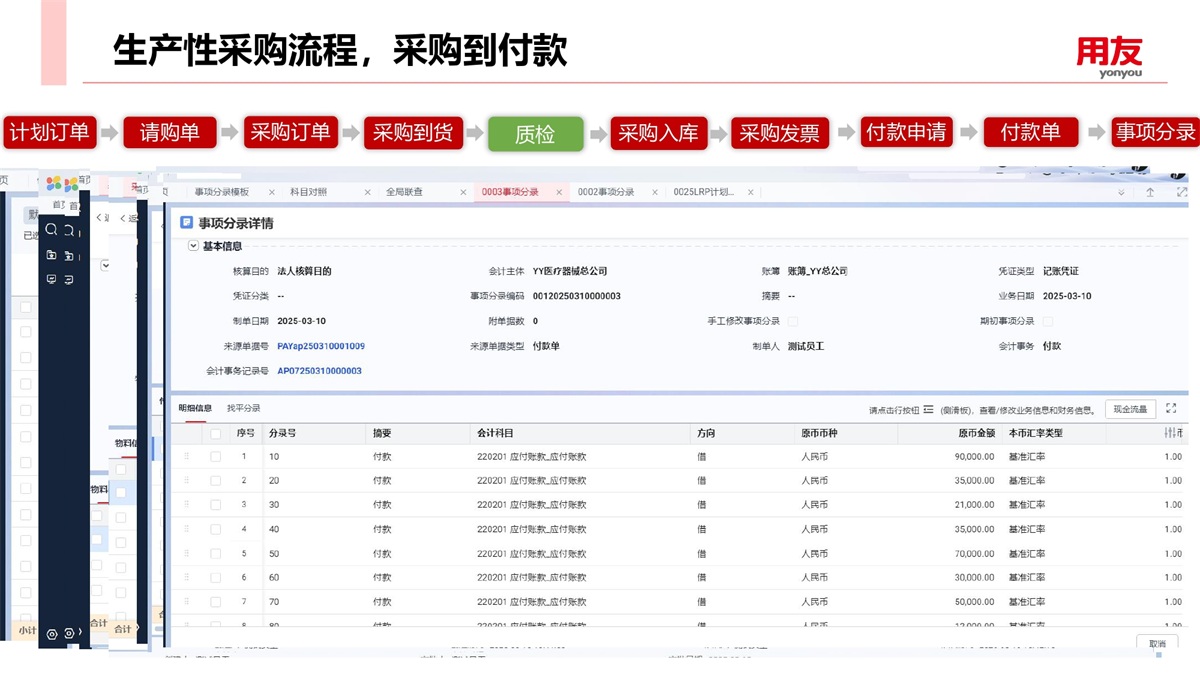Click the 事项分录详情 document icon

coord(186,223)
